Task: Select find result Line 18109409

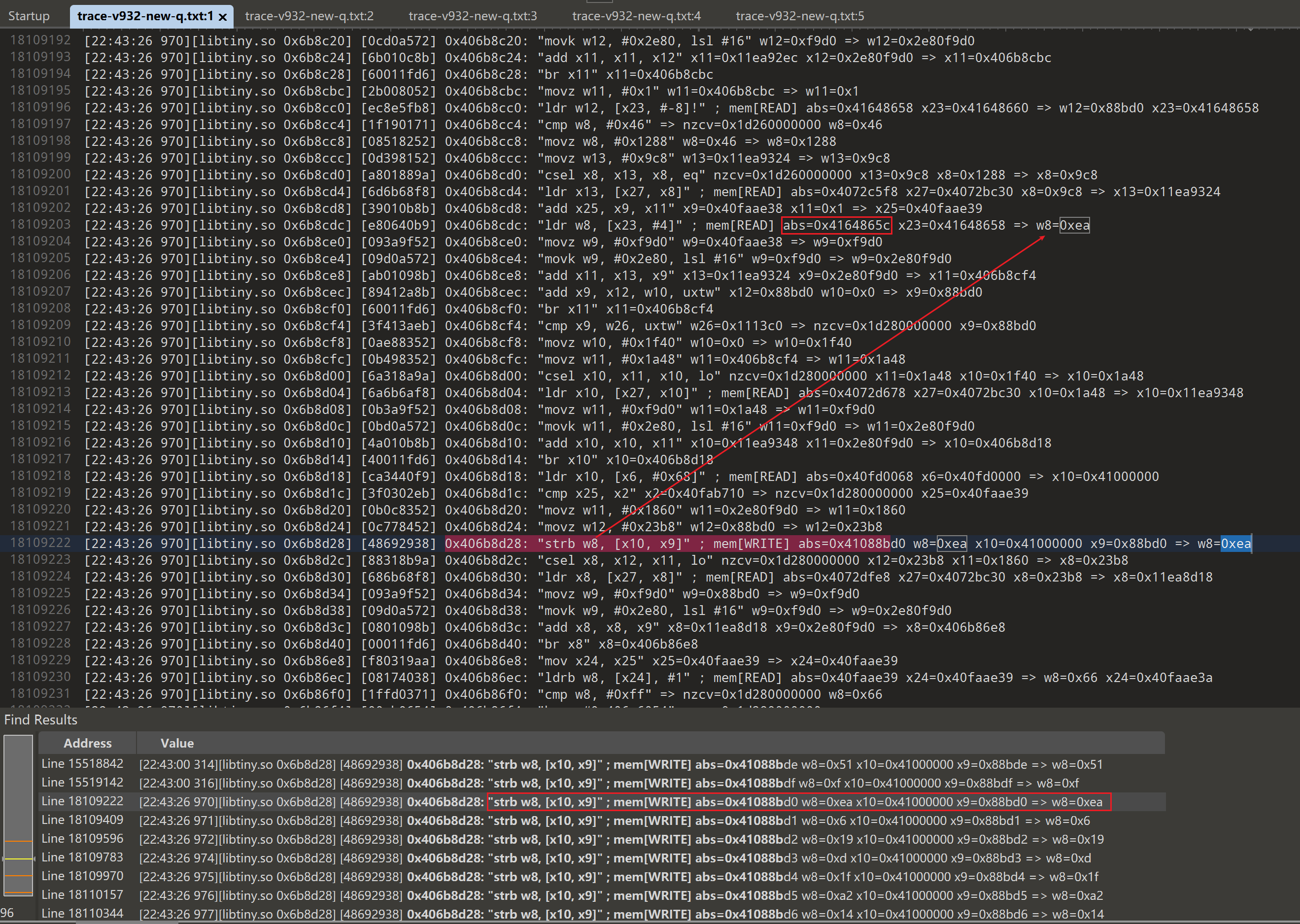Action: 602,821
